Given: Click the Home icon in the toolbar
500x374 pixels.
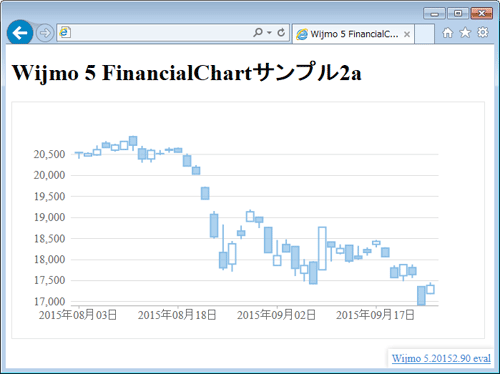Looking at the screenshot, I should (x=447, y=33).
